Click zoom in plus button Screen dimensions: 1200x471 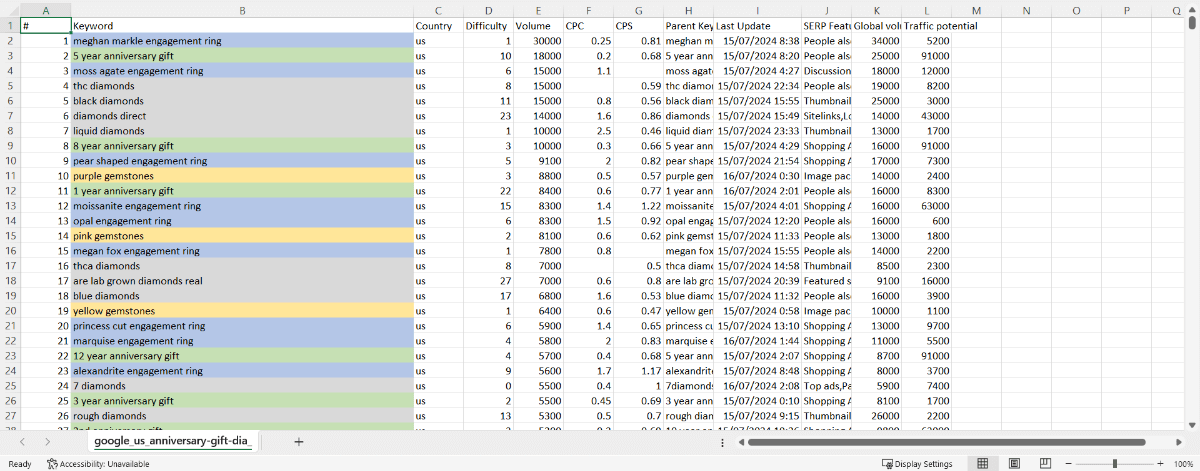pyautogui.click(x=1159, y=464)
